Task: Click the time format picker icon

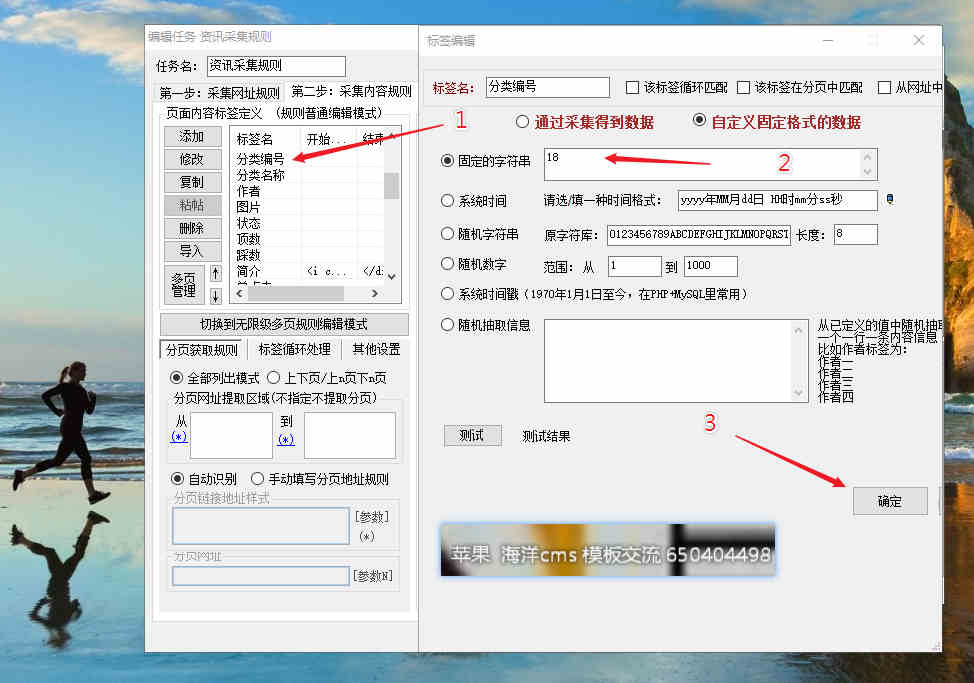Action: [890, 200]
